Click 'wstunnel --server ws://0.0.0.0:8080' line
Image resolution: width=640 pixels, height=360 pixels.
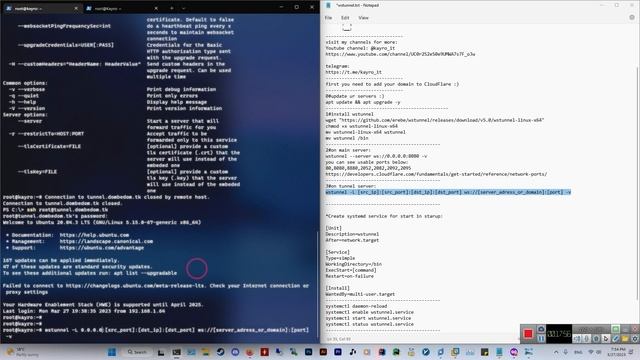tap(376, 156)
